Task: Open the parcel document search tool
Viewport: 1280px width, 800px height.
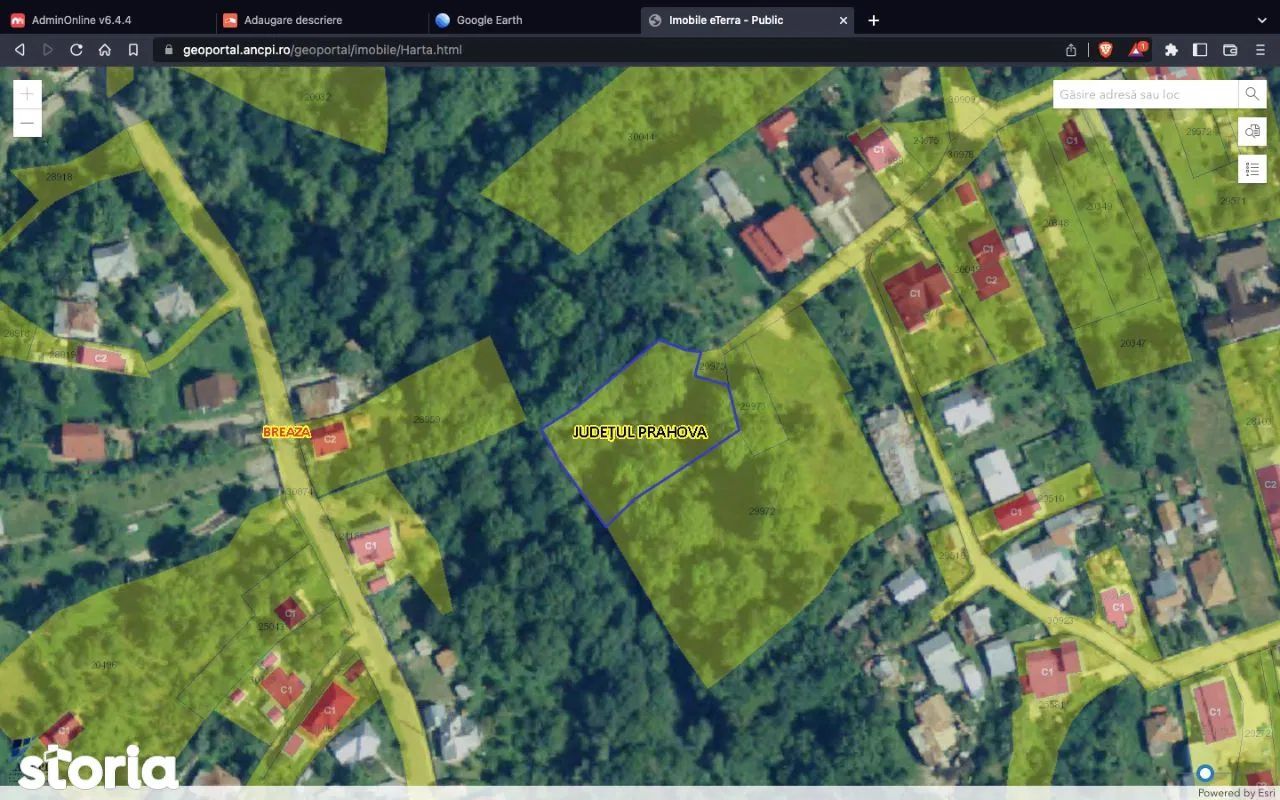Action: point(1252,131)
